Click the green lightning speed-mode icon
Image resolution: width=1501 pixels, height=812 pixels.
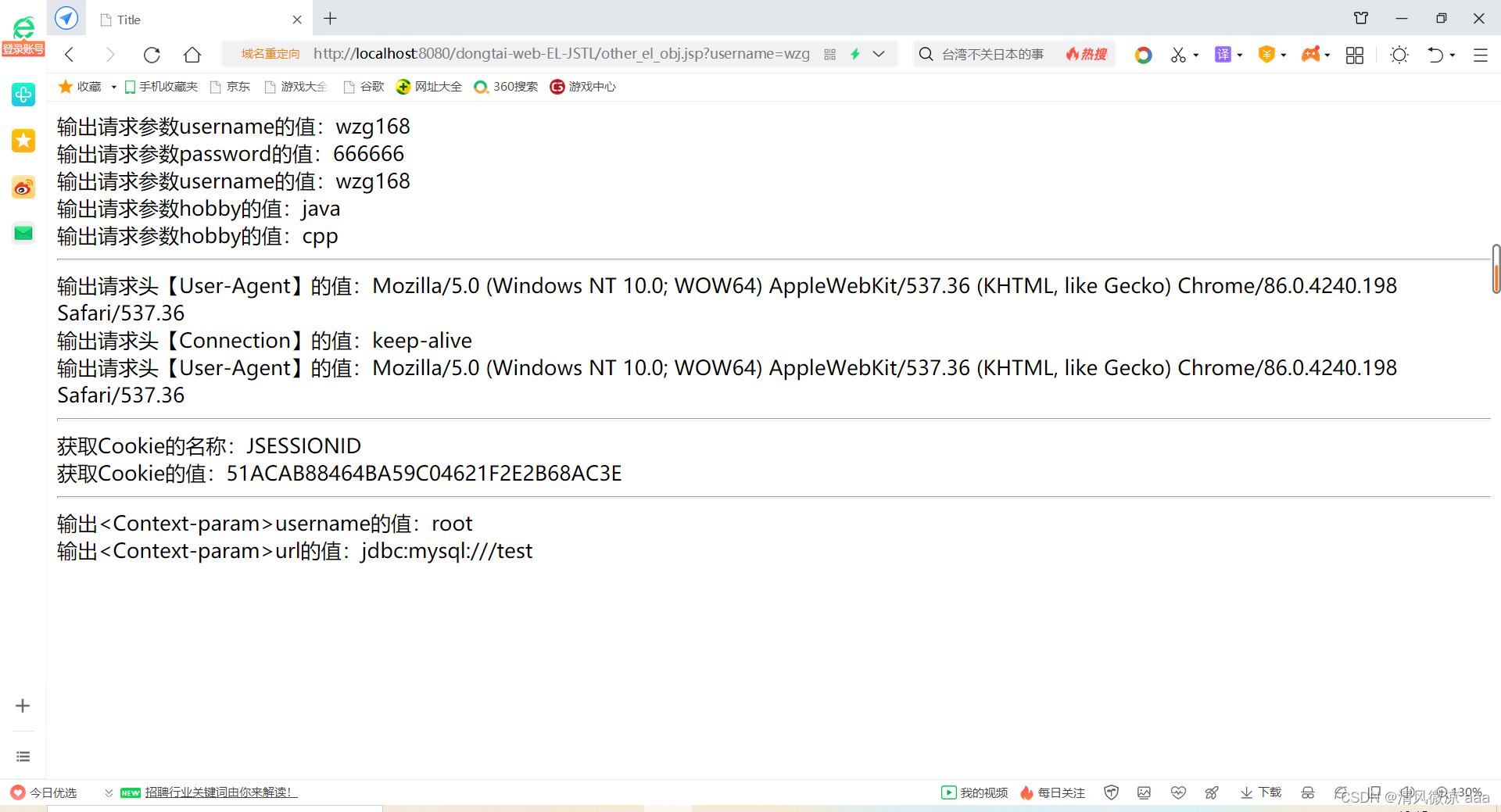click(855, 54)
